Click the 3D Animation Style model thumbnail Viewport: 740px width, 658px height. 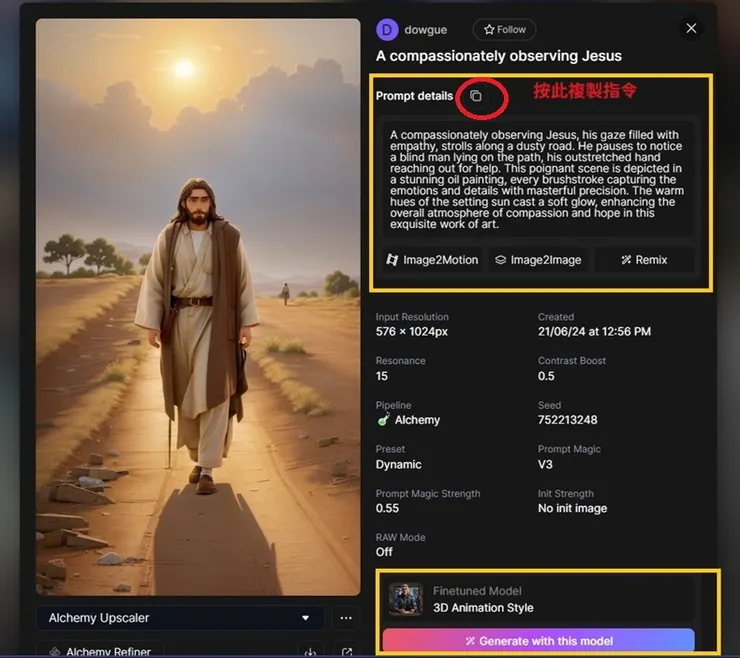pos(406,599)
